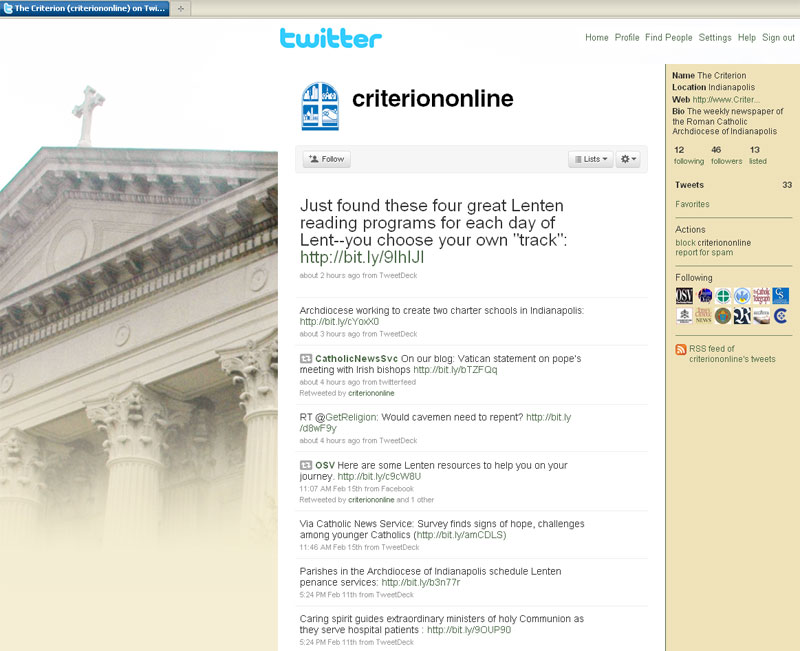
Task: Click the 'Location Indianapolis' profile text
Action: 713,87
